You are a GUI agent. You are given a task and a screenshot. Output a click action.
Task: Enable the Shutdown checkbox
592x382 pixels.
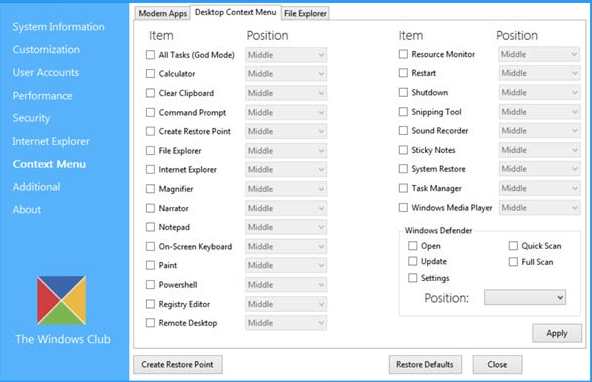pos(403,92)
